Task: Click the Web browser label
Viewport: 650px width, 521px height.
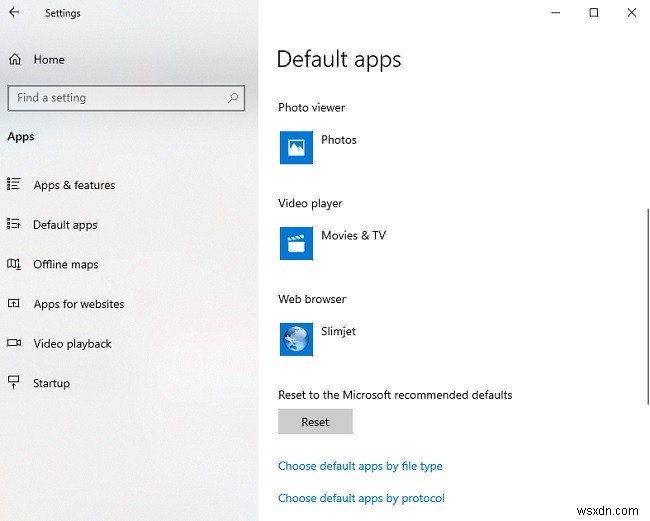Action: (x=312, y=299)
